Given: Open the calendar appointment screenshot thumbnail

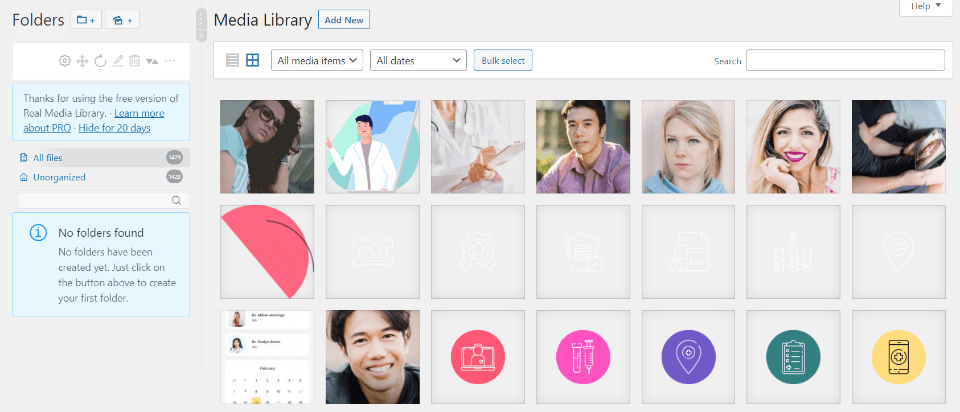Looking at the screenshot, I should tap(267, 357).
